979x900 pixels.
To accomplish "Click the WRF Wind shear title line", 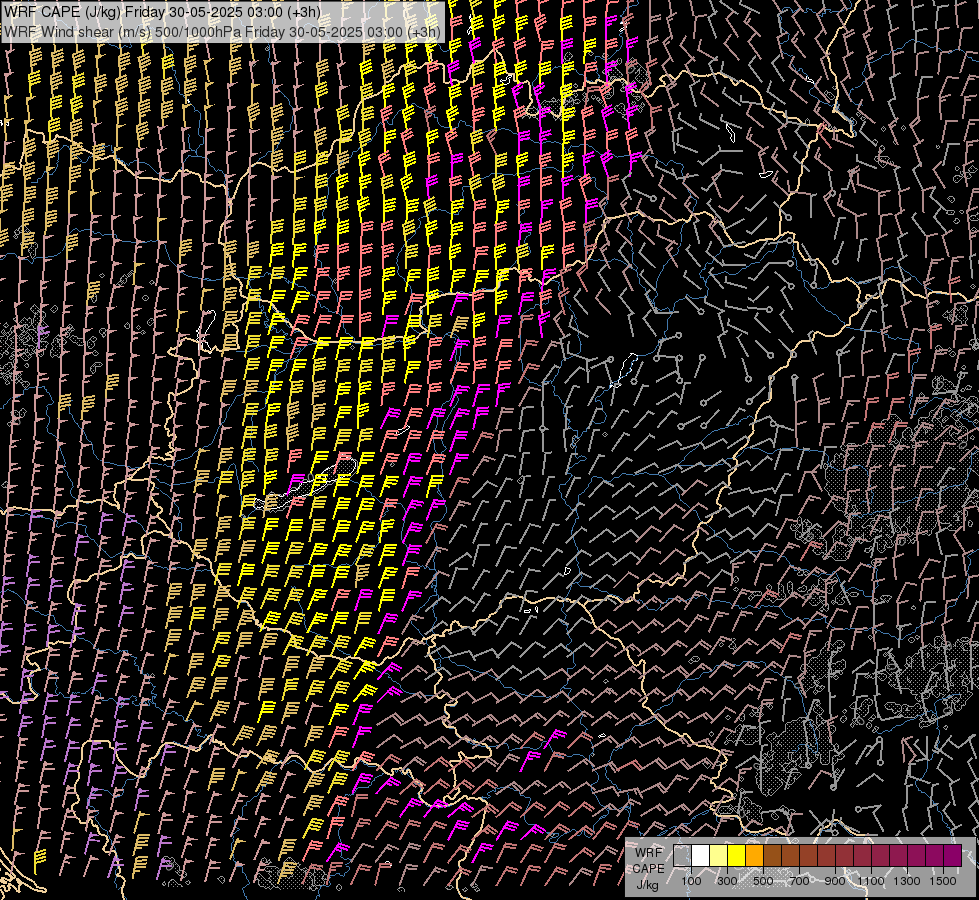I will click(222, 31).
